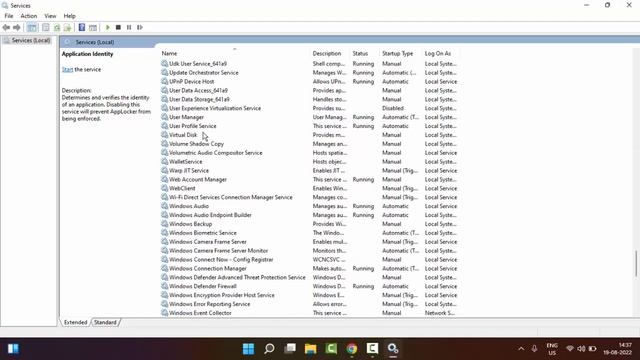
Task: Click the Network S... logon cell
Action: (440, 313)
